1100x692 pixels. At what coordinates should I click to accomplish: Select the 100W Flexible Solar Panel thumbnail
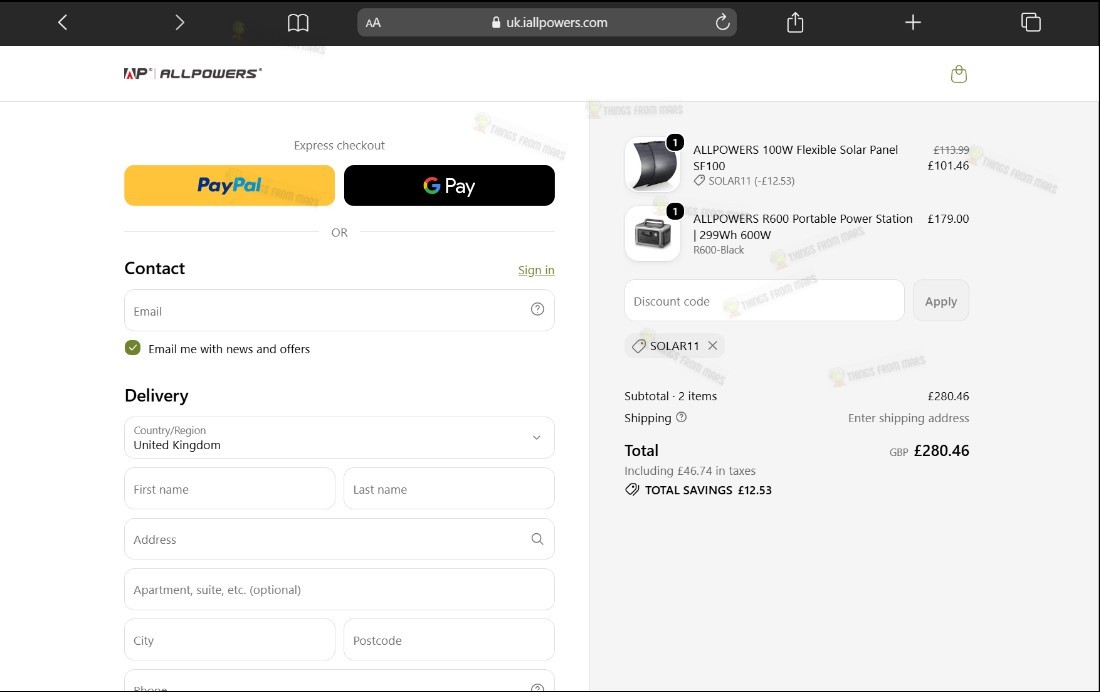click(x=652, y=164)
